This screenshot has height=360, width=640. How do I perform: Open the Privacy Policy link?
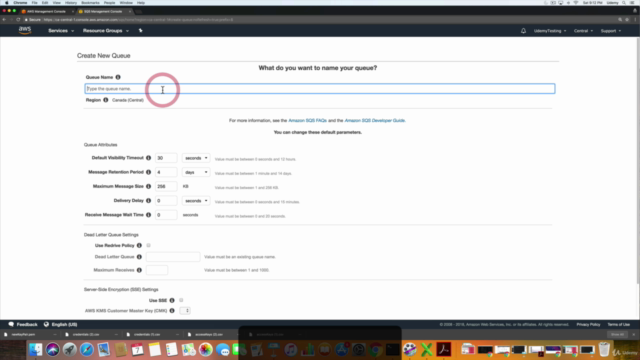pos(588,324)
